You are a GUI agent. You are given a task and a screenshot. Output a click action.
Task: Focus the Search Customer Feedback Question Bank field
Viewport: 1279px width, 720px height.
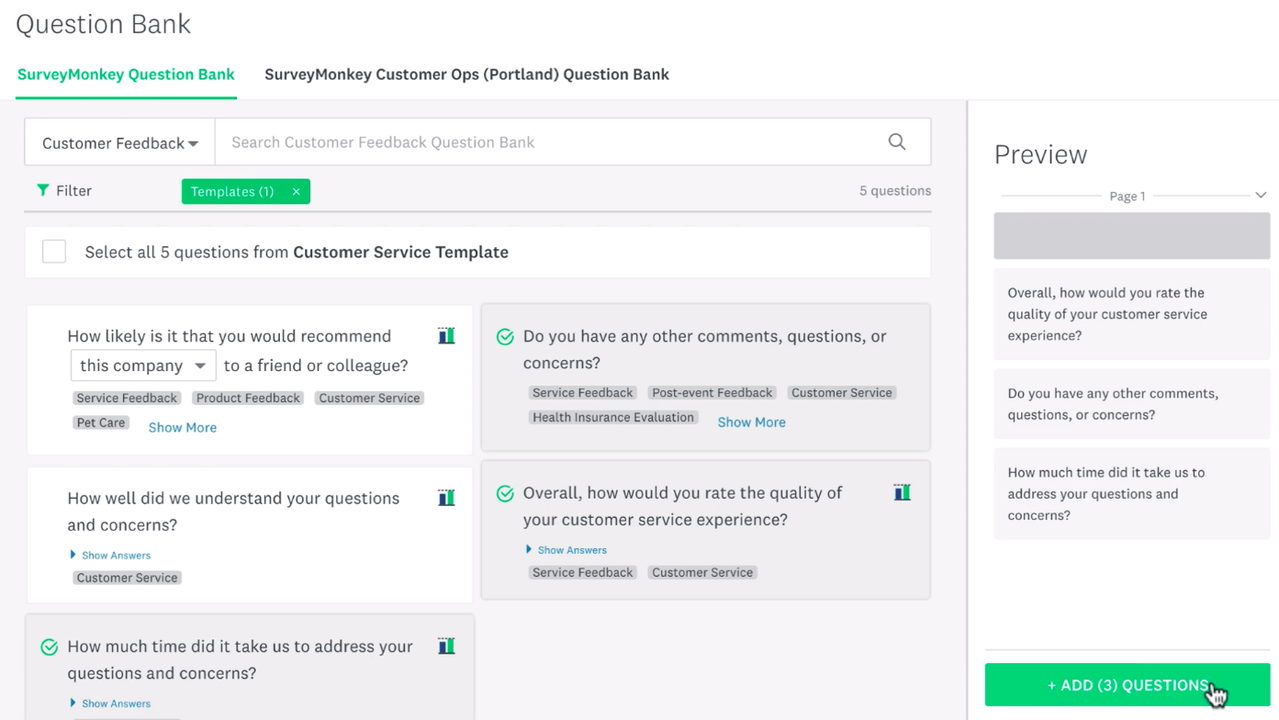pyautogui.click(x=550, y=142)
